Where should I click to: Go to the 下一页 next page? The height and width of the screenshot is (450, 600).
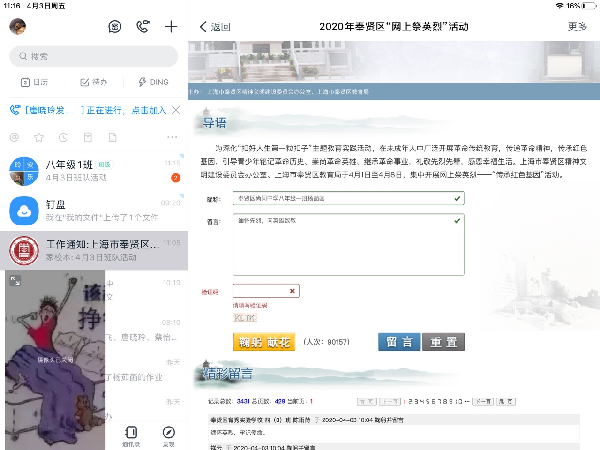pyautogui.click(x=483, y=401)
